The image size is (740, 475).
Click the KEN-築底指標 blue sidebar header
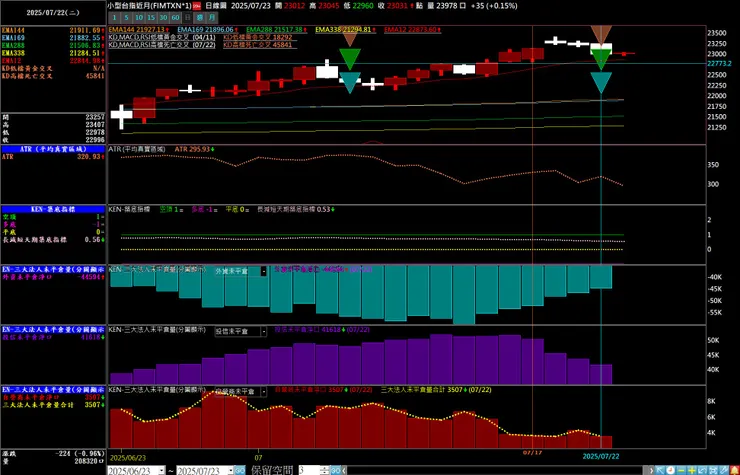click(53, 209)
